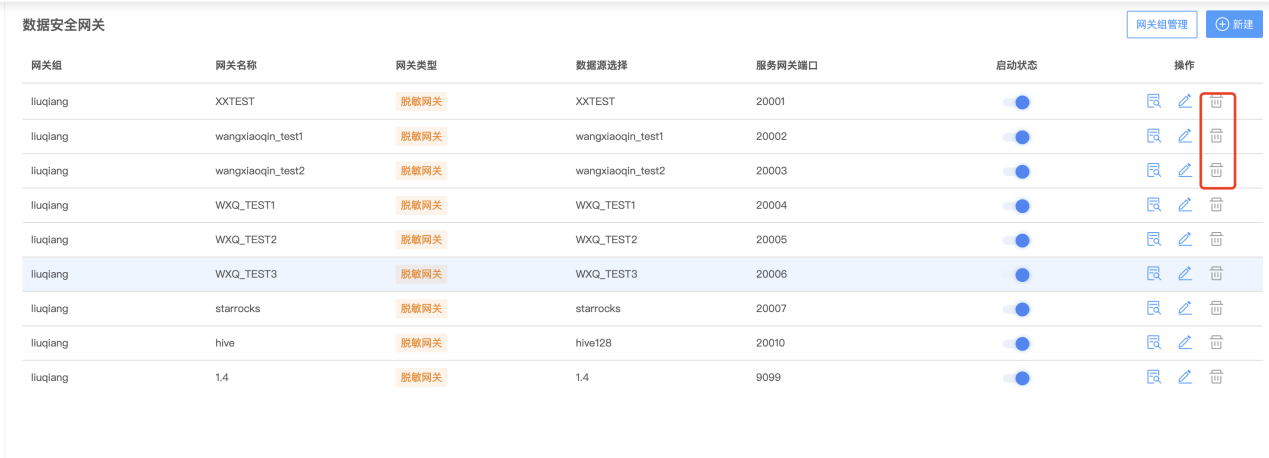This screenshot has width=1269, height=458.
Task: Select the 服务网关端口 column header
Action: click(787, 66)
